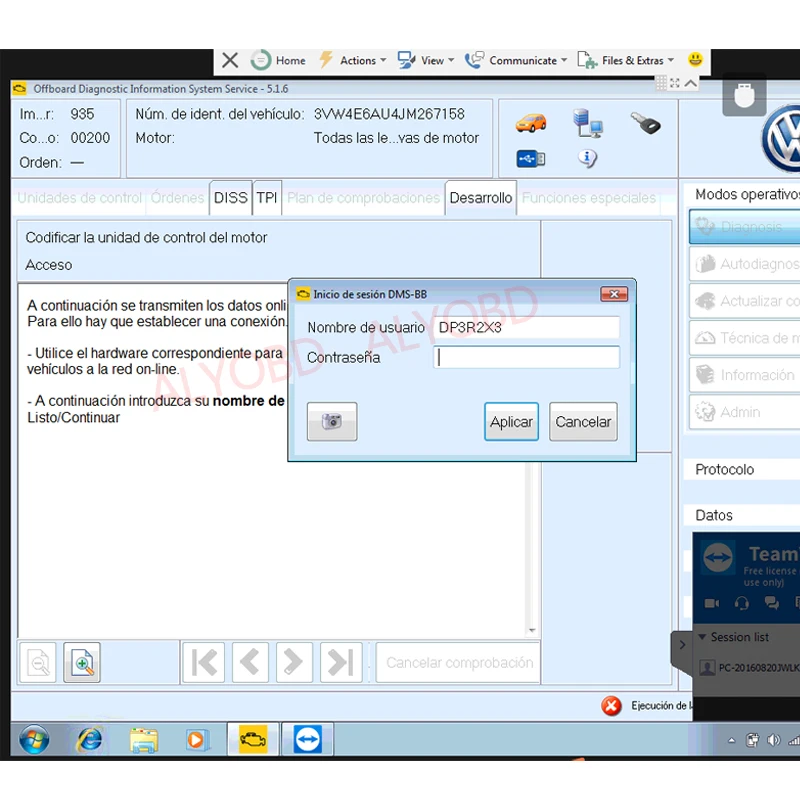The height and width of the screenshot is (800, 800).
Task: Click the camera screenshot button in dialog
Action: pos(332,421)
